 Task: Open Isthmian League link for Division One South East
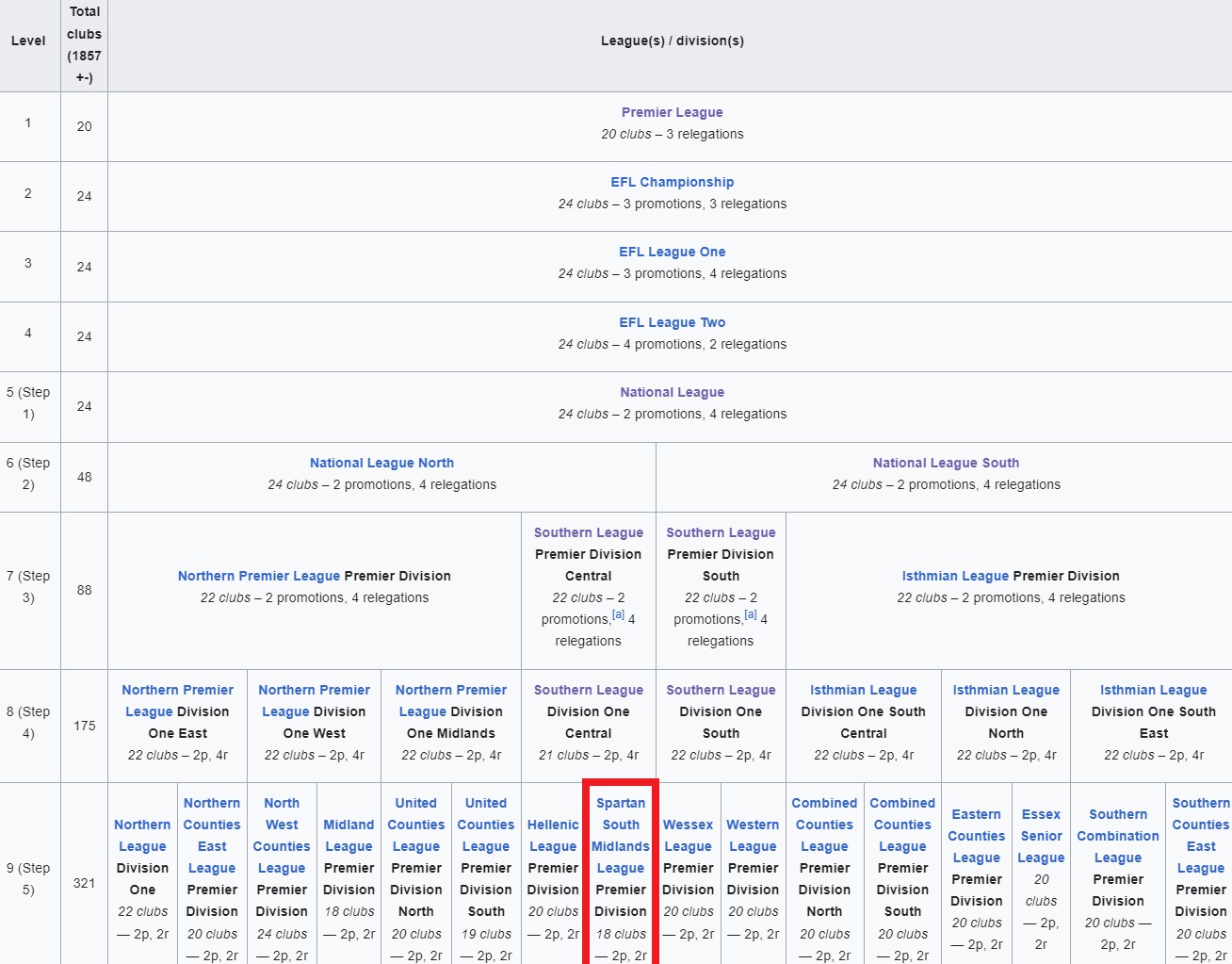point(1153,690)
